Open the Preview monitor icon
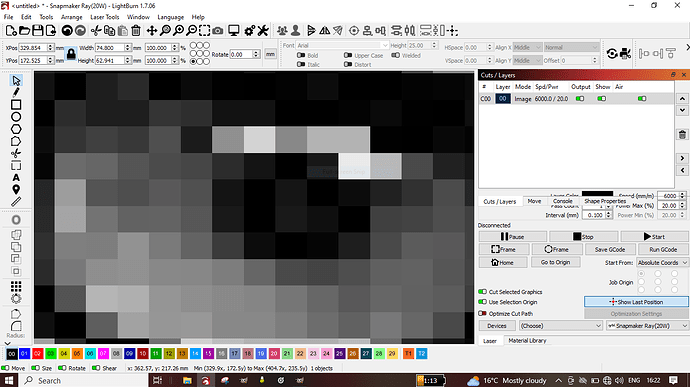This screenshot has width=690, height=387. (x=234, y=31)
